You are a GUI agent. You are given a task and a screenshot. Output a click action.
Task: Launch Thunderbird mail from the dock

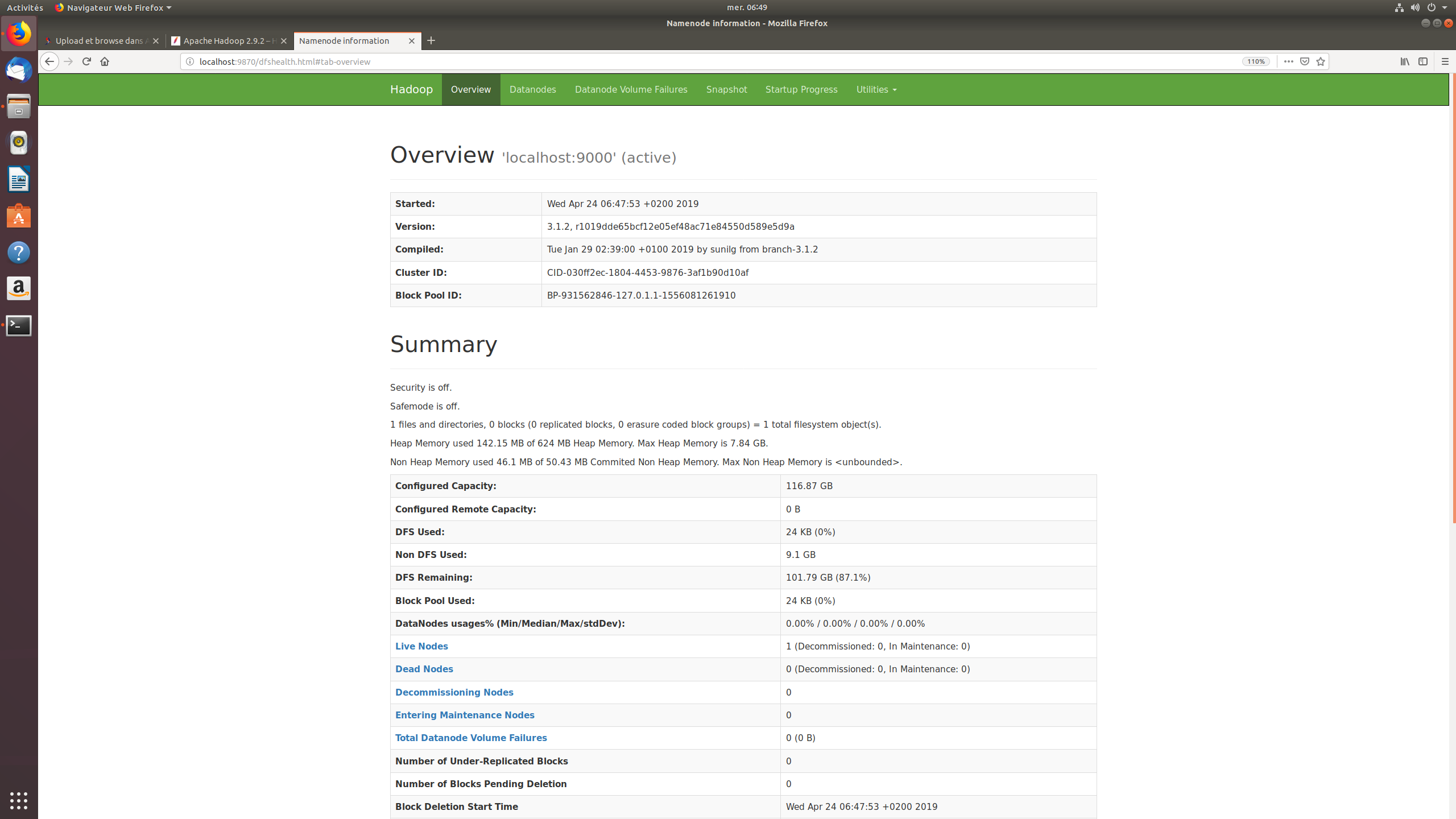click(x=19, y=70)
